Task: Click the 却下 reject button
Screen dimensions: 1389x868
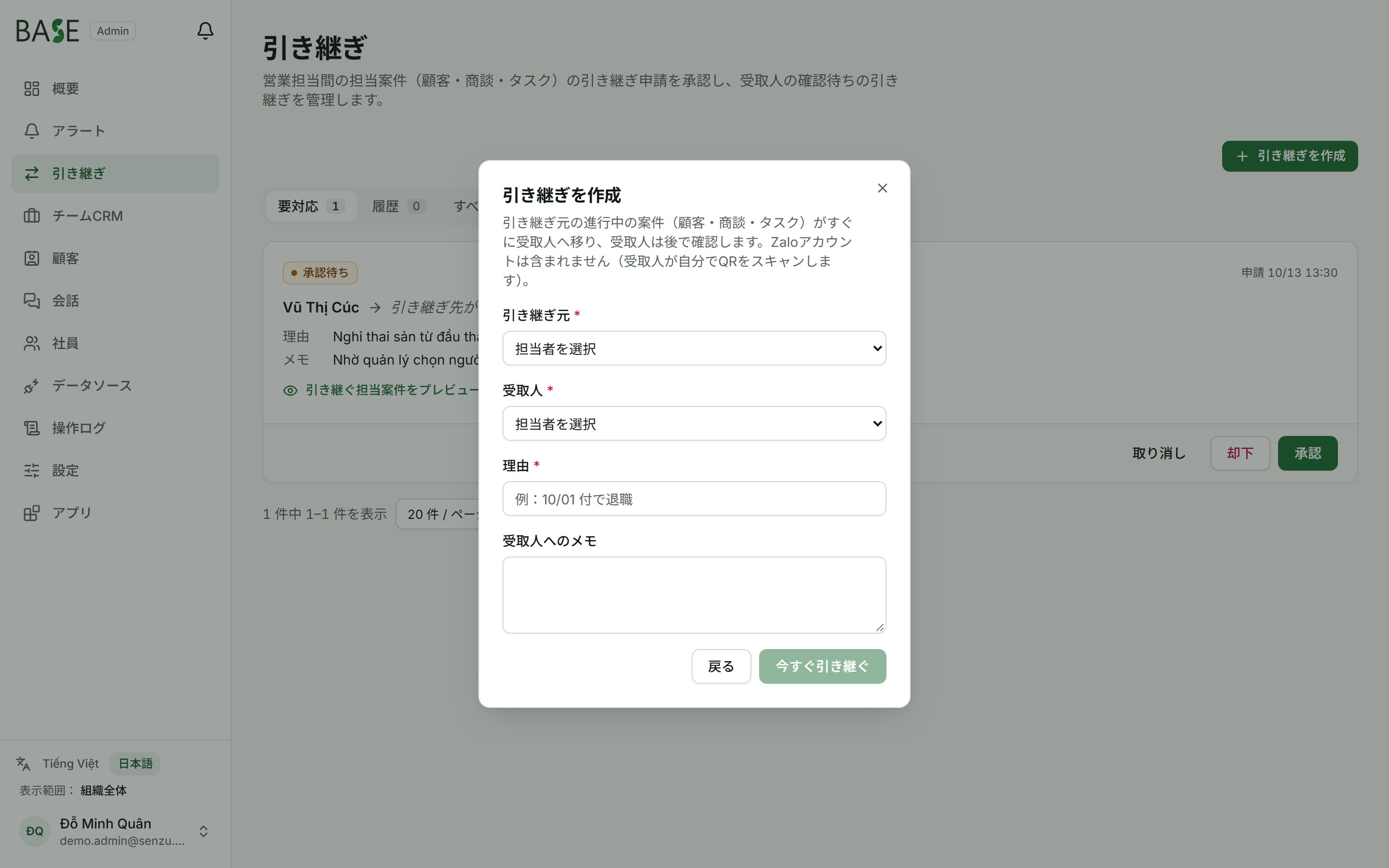Action: [1240, 453]
